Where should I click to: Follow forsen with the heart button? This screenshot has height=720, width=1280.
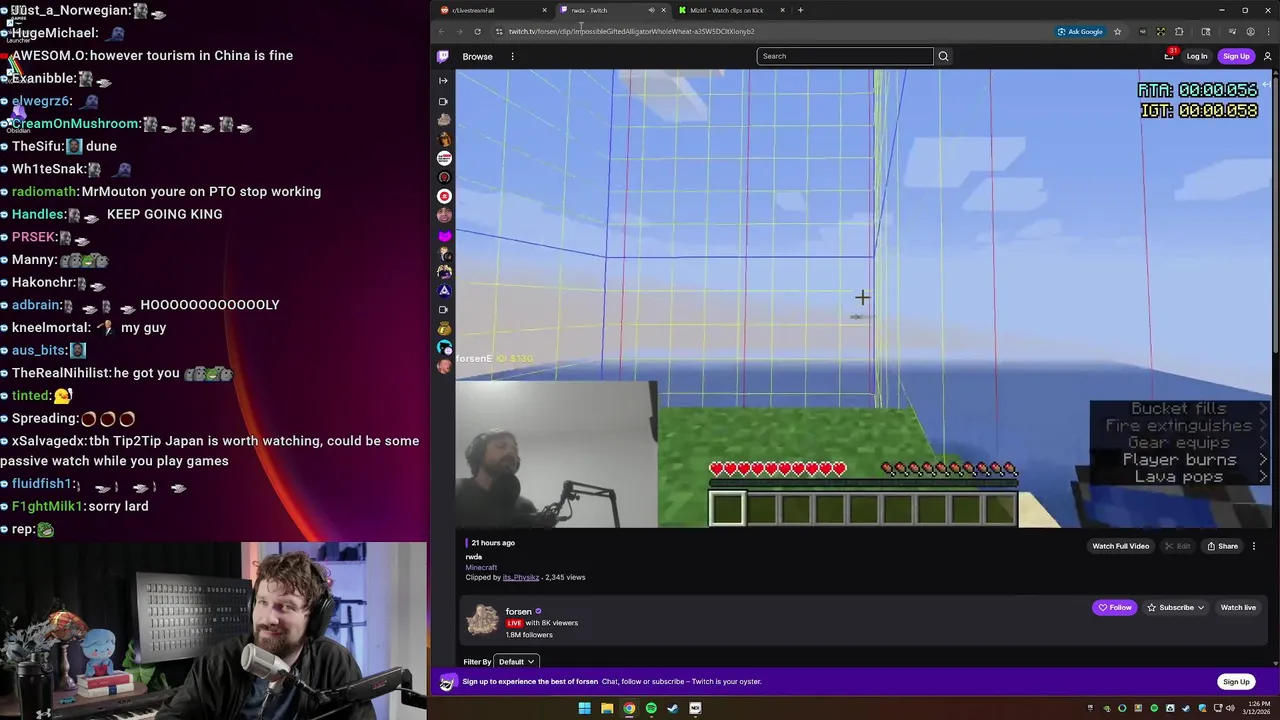tap(1115, 607)
